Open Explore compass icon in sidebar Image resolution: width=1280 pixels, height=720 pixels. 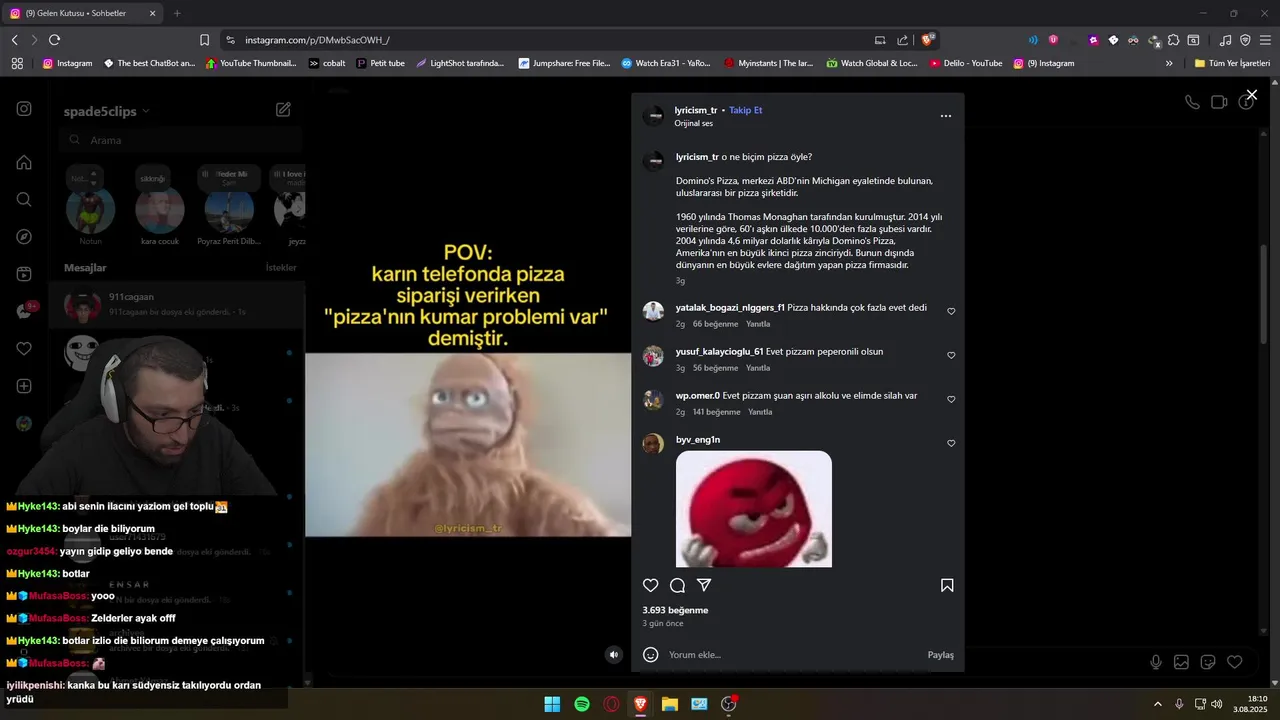(x=24, y=237)
